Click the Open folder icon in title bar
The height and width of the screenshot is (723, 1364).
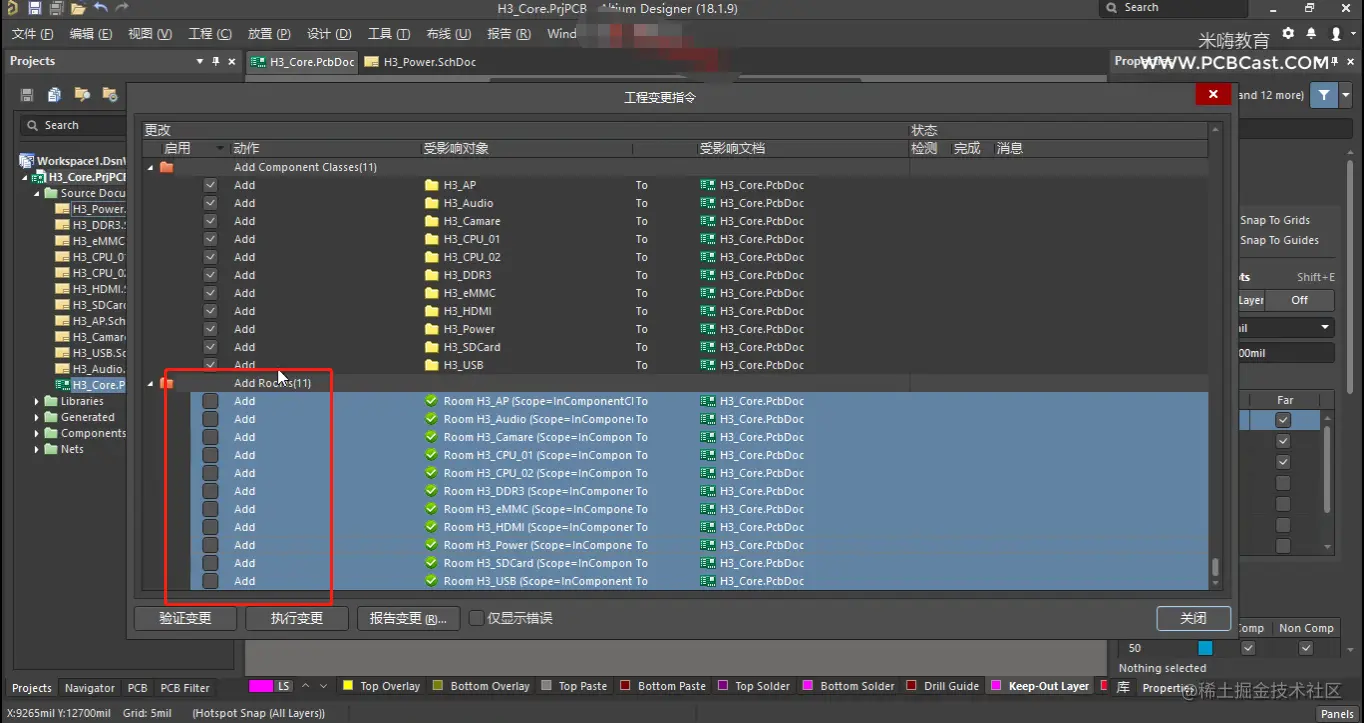[x=78, y=8]
